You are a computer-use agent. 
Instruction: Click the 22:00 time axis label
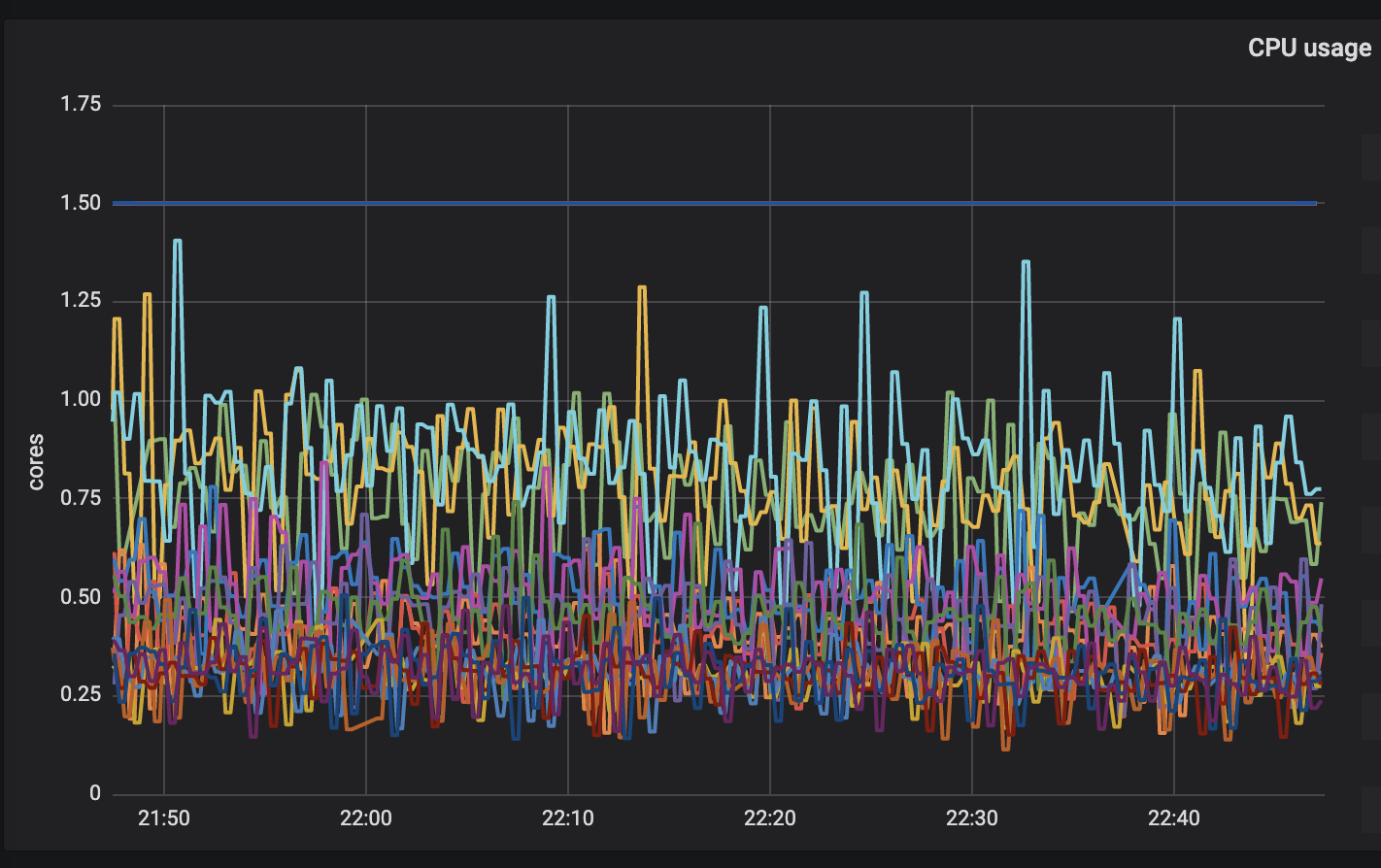point(366,818)
